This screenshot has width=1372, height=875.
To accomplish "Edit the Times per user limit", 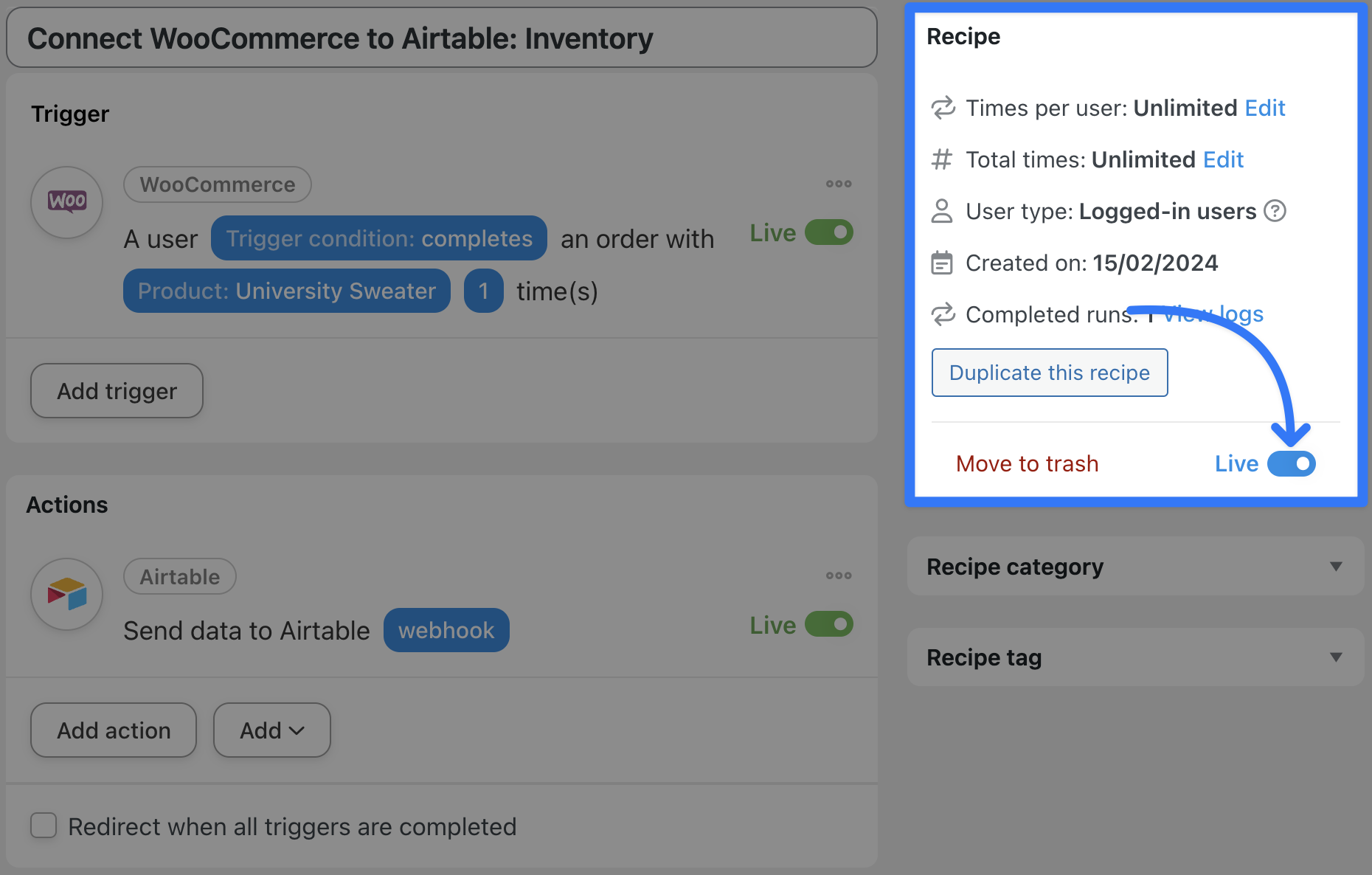I will (x=1264, y=108).
